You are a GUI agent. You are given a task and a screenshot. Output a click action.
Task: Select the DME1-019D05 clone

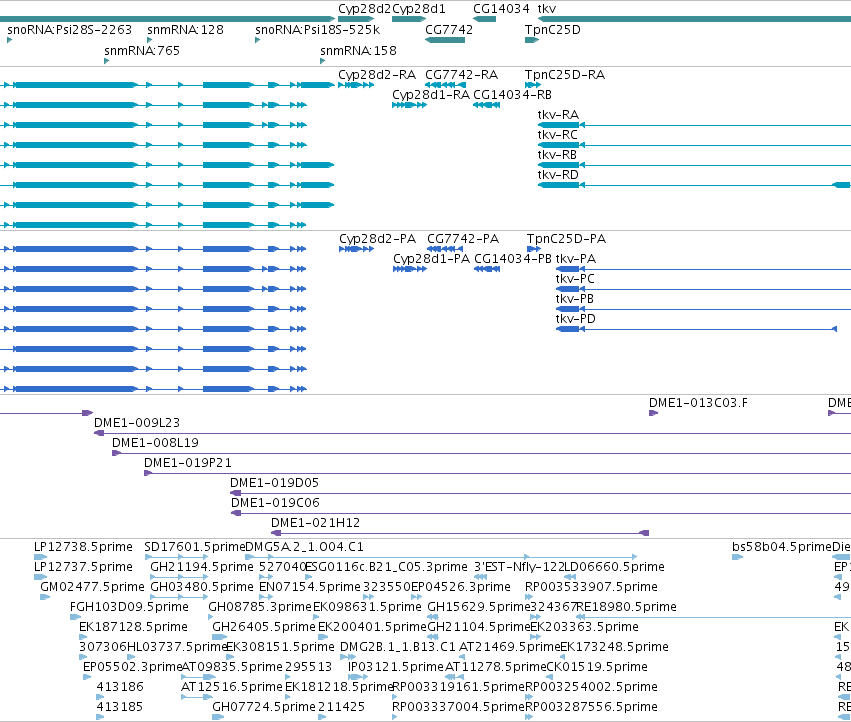tap(274, 483)
